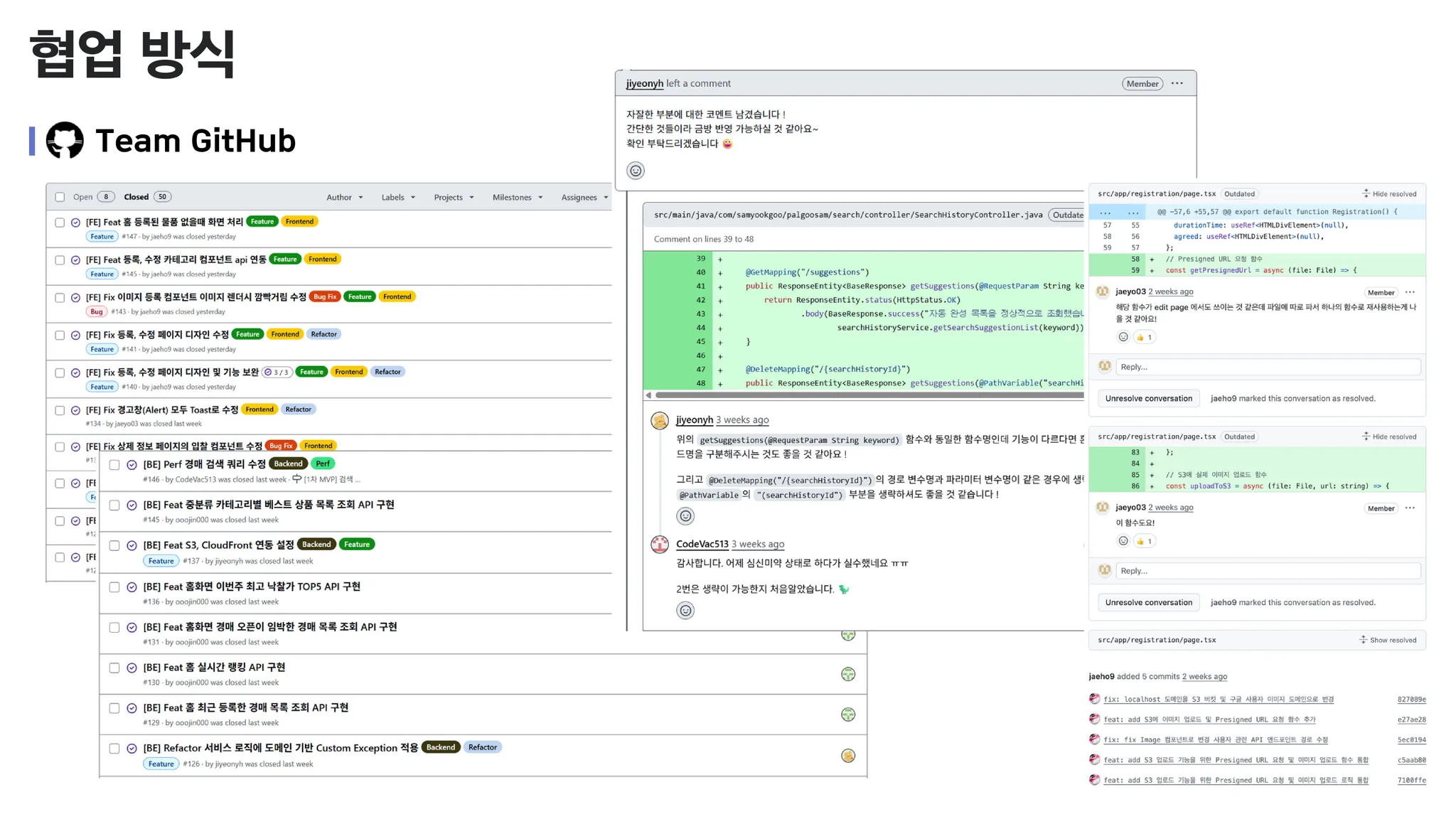Click assignee avatar on BE issue #129 row
This screenshot has height=819, width=1456.
848,714
